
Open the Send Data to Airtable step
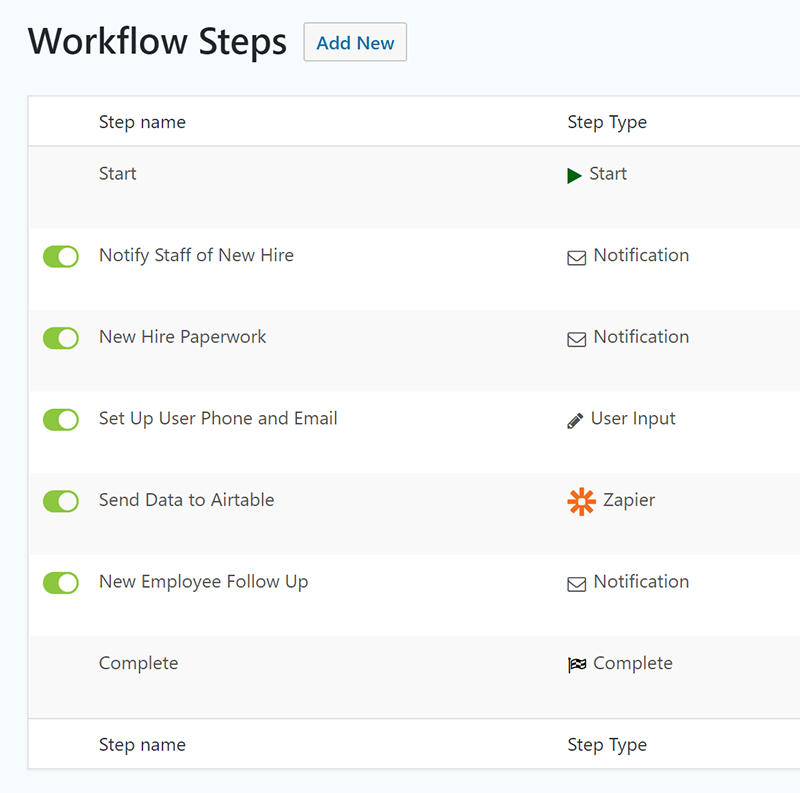click(186, 500)
